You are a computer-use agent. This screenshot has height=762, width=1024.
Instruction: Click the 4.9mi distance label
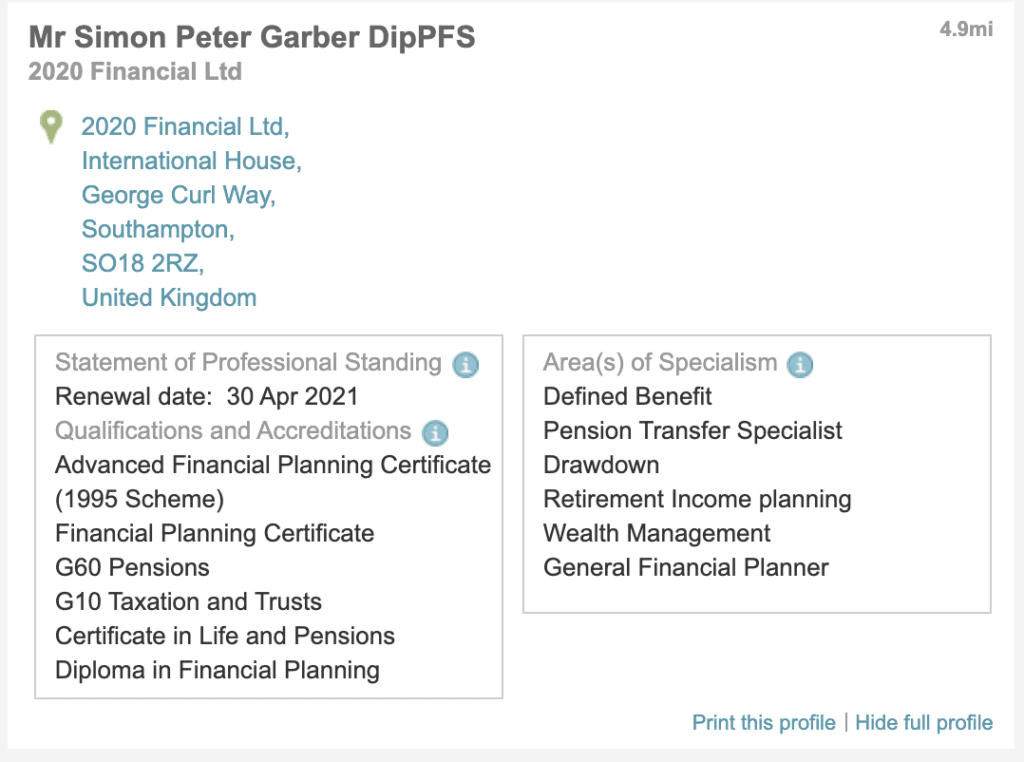pyautogui.click(x=966, y=29)
